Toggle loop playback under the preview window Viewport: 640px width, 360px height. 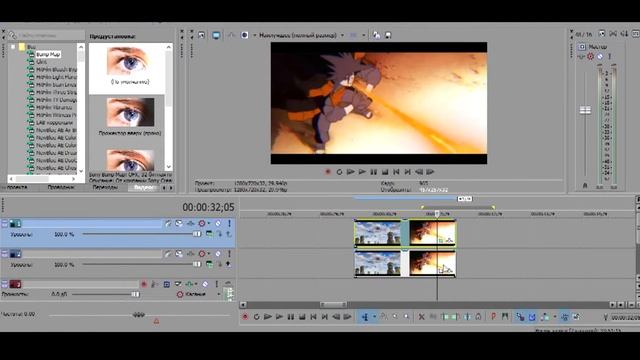[x=339, y=172]
